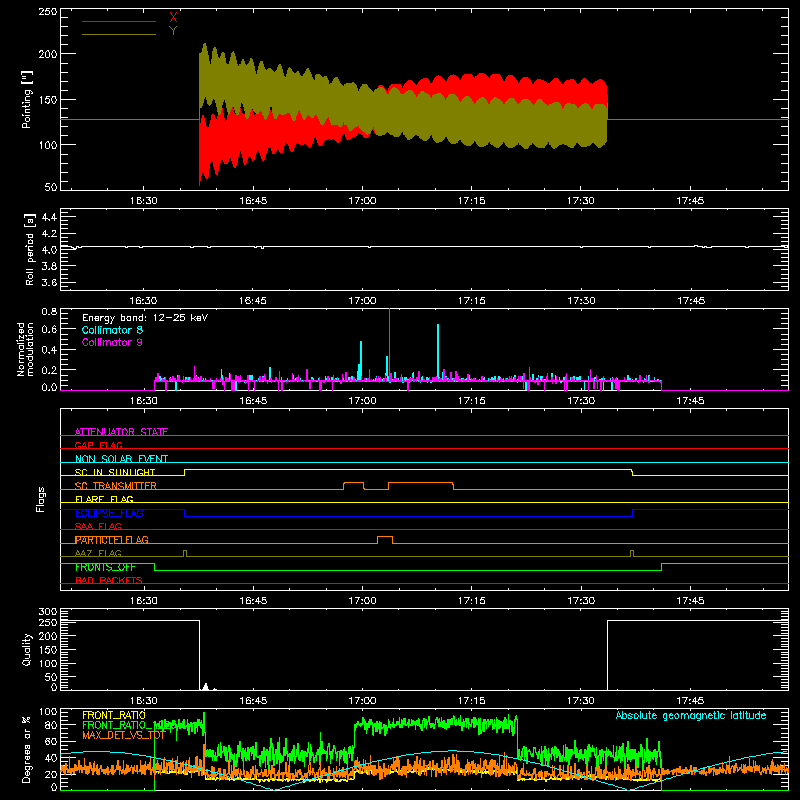Viewport: 800px width, 800px height.
Task: Click the 16:45 tick under modulation plot
Action: coord(253,401)
